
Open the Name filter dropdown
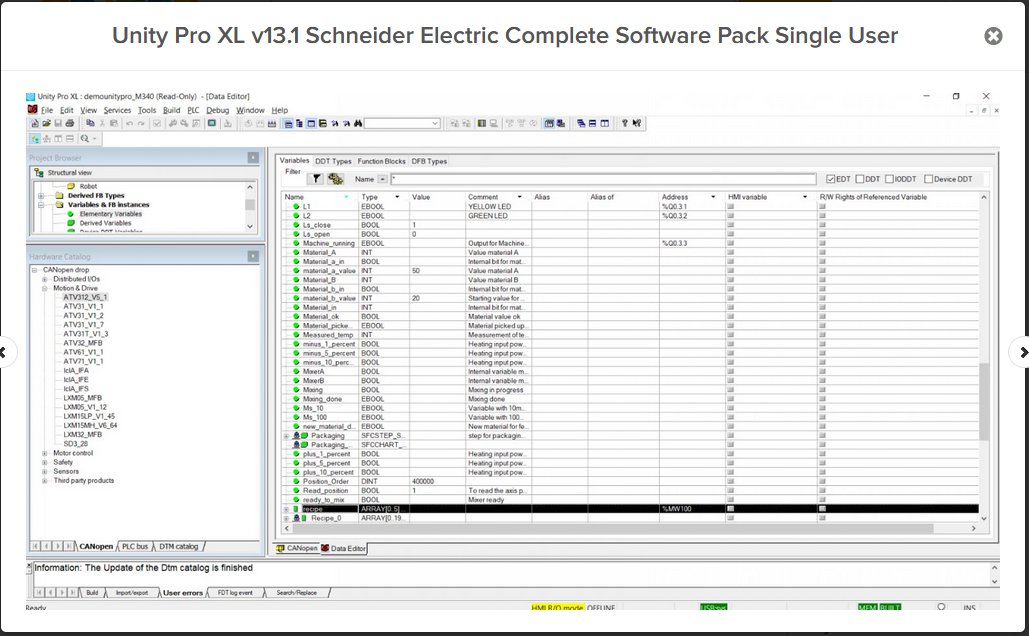point(382,178)
